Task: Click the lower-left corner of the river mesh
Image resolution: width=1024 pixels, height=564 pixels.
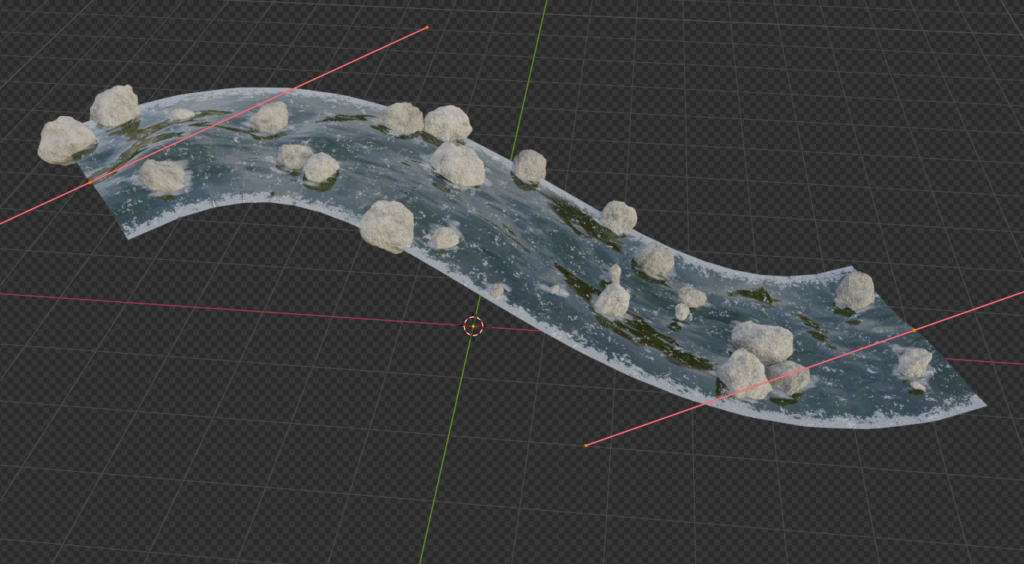Action: [128, 237]
